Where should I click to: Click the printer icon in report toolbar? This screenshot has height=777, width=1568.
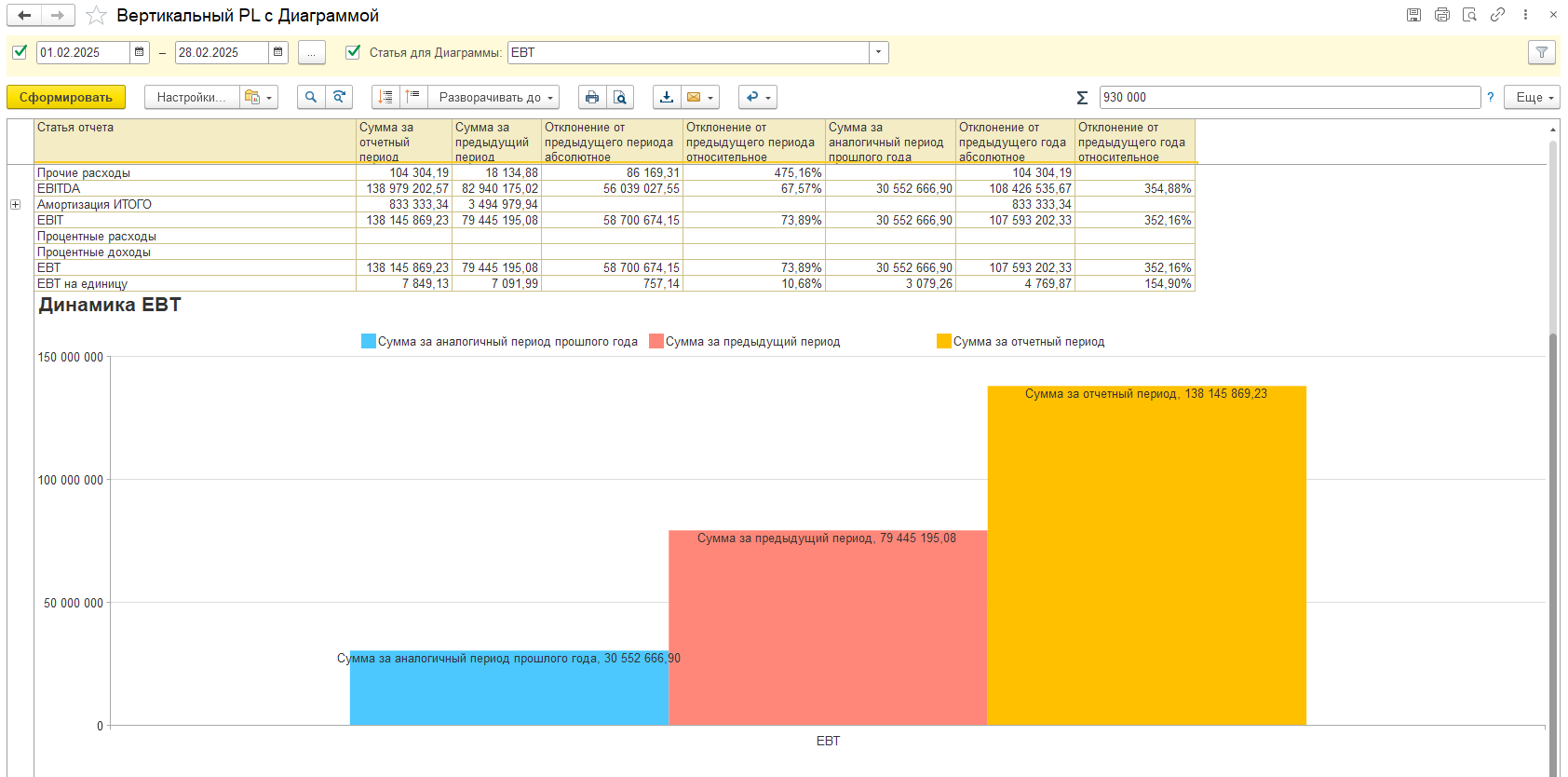(592, 97)
